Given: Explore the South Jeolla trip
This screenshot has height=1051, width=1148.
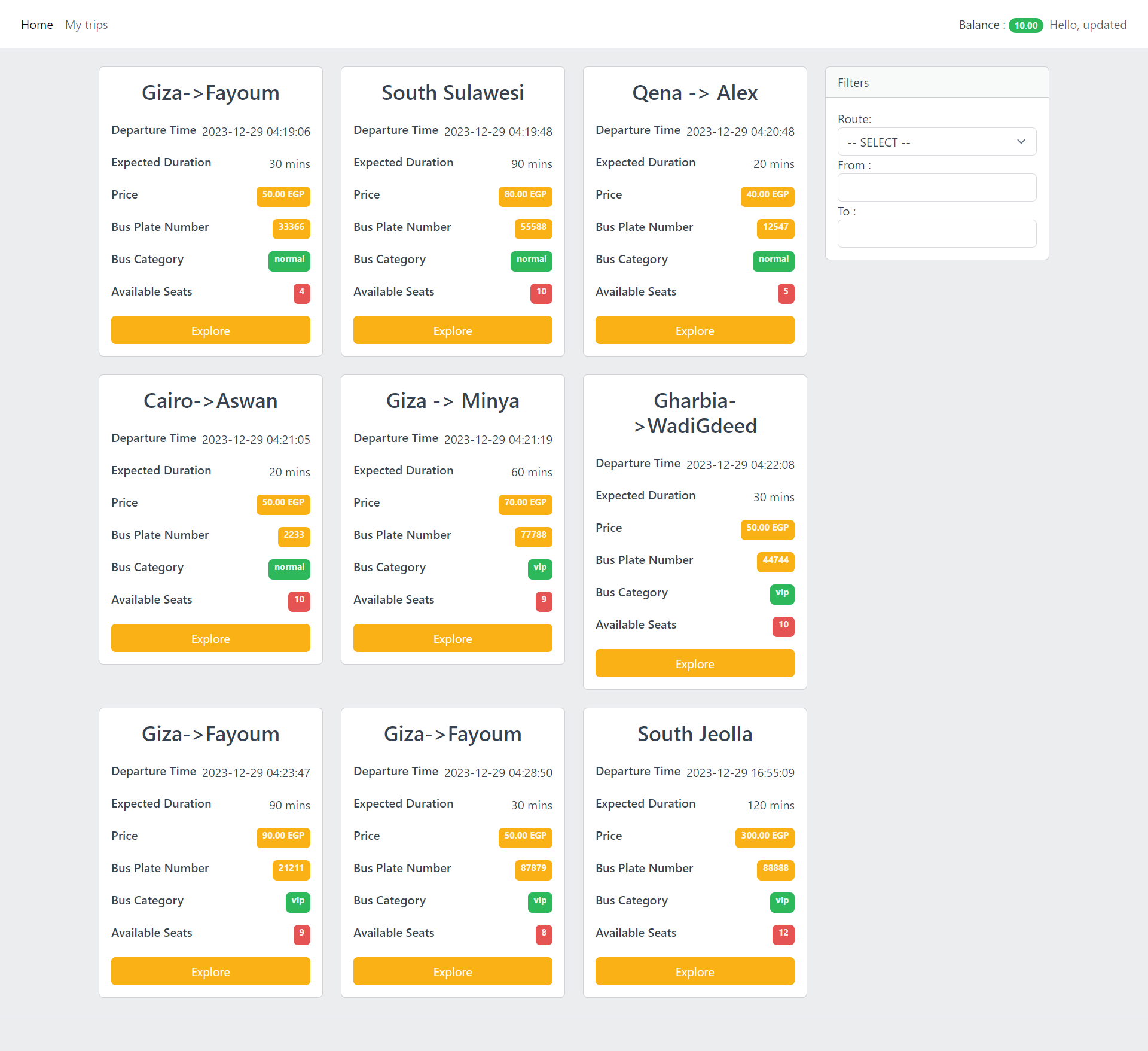Looking at the screenshot, I should [x=695, y=971].
